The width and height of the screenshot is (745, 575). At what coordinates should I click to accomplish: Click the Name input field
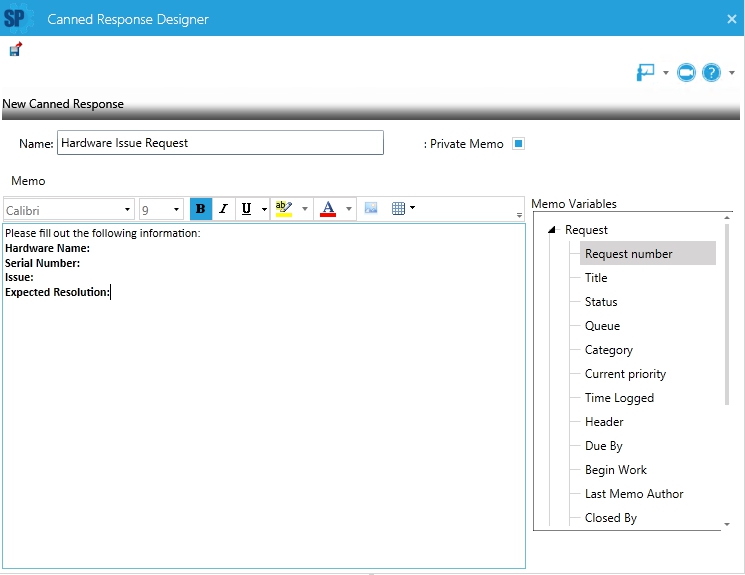(x=220, y=143)
